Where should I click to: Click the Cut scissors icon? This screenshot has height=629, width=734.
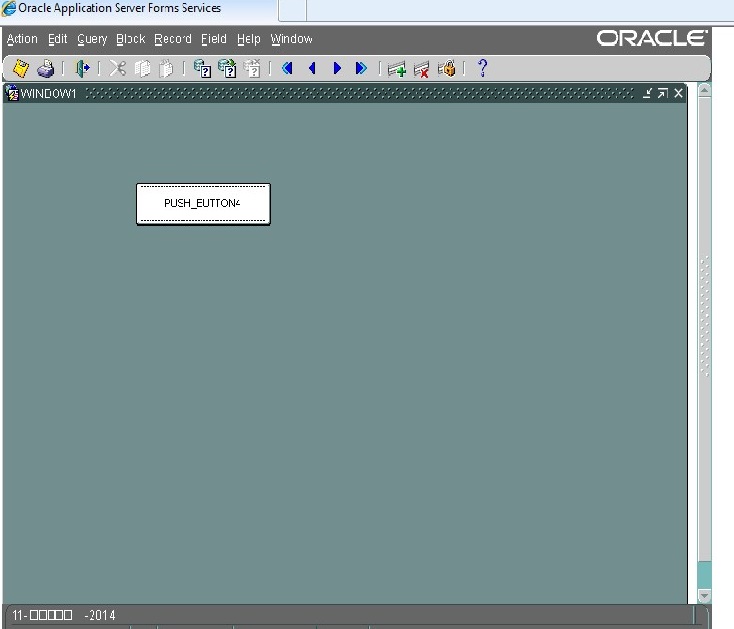click(x=118, y=68)
